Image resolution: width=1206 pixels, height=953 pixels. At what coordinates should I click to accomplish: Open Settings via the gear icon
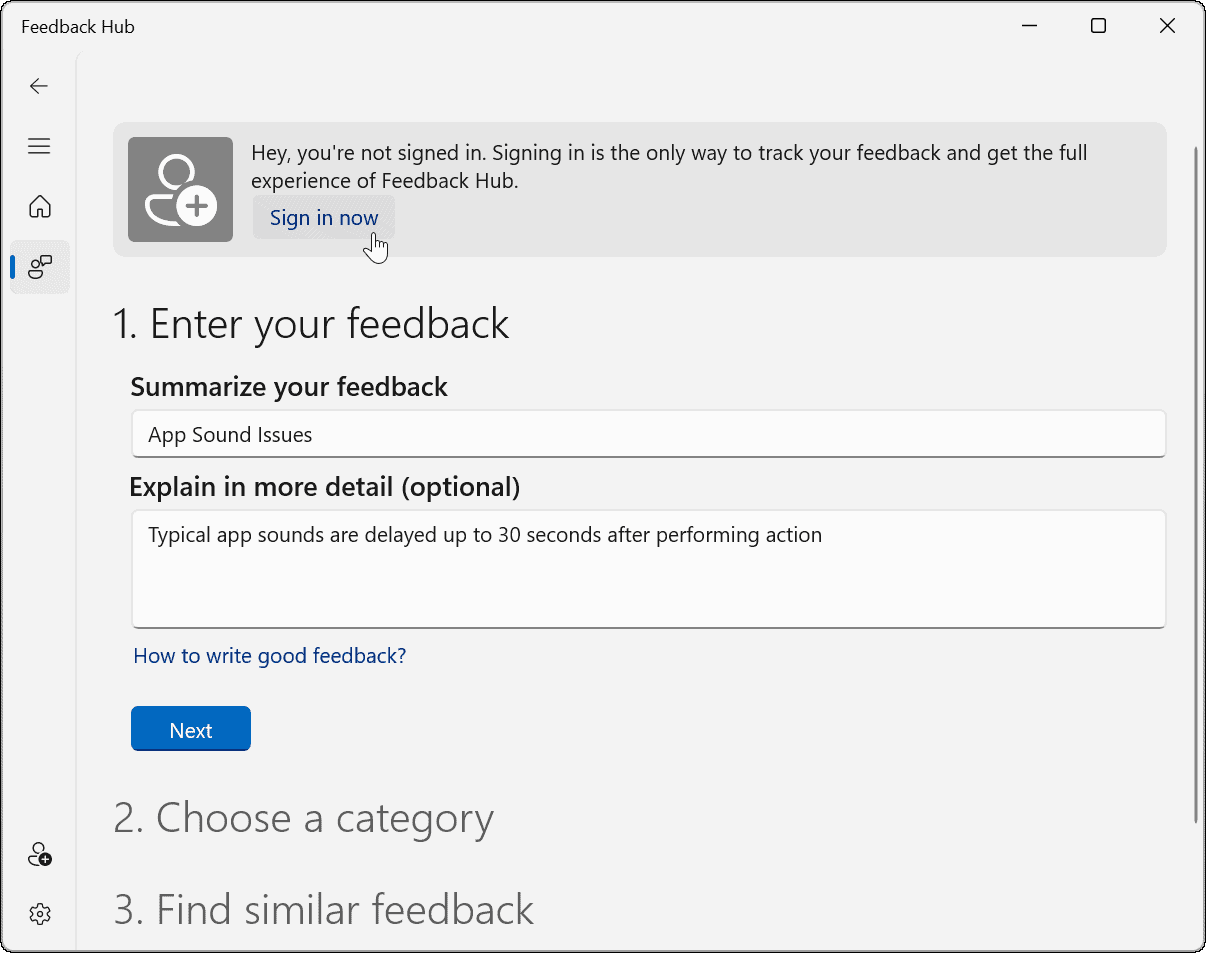click(x=39, y=913)
